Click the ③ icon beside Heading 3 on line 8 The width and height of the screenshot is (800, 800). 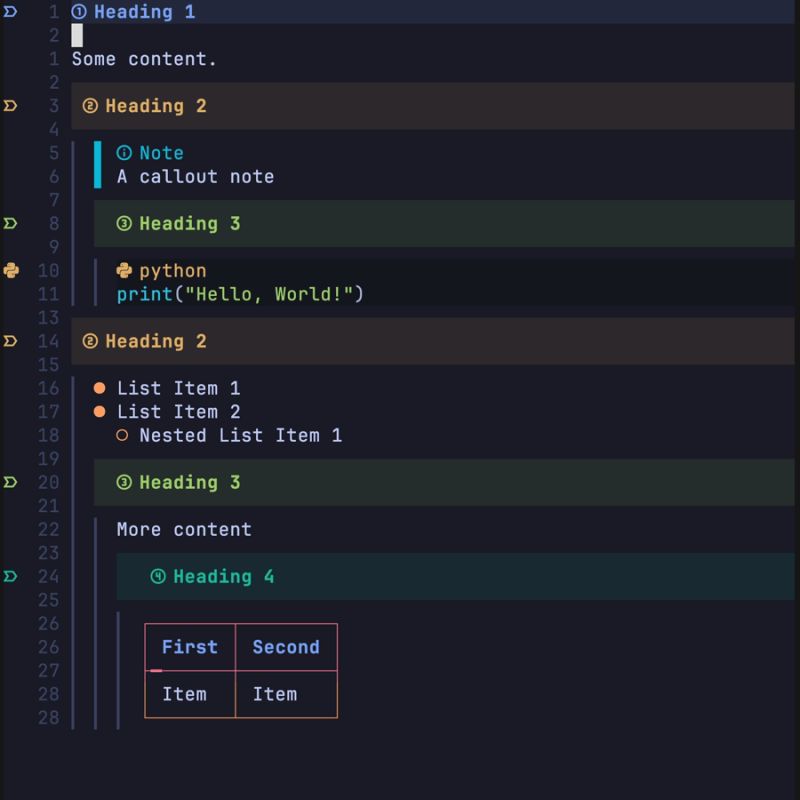pos(122,223)
